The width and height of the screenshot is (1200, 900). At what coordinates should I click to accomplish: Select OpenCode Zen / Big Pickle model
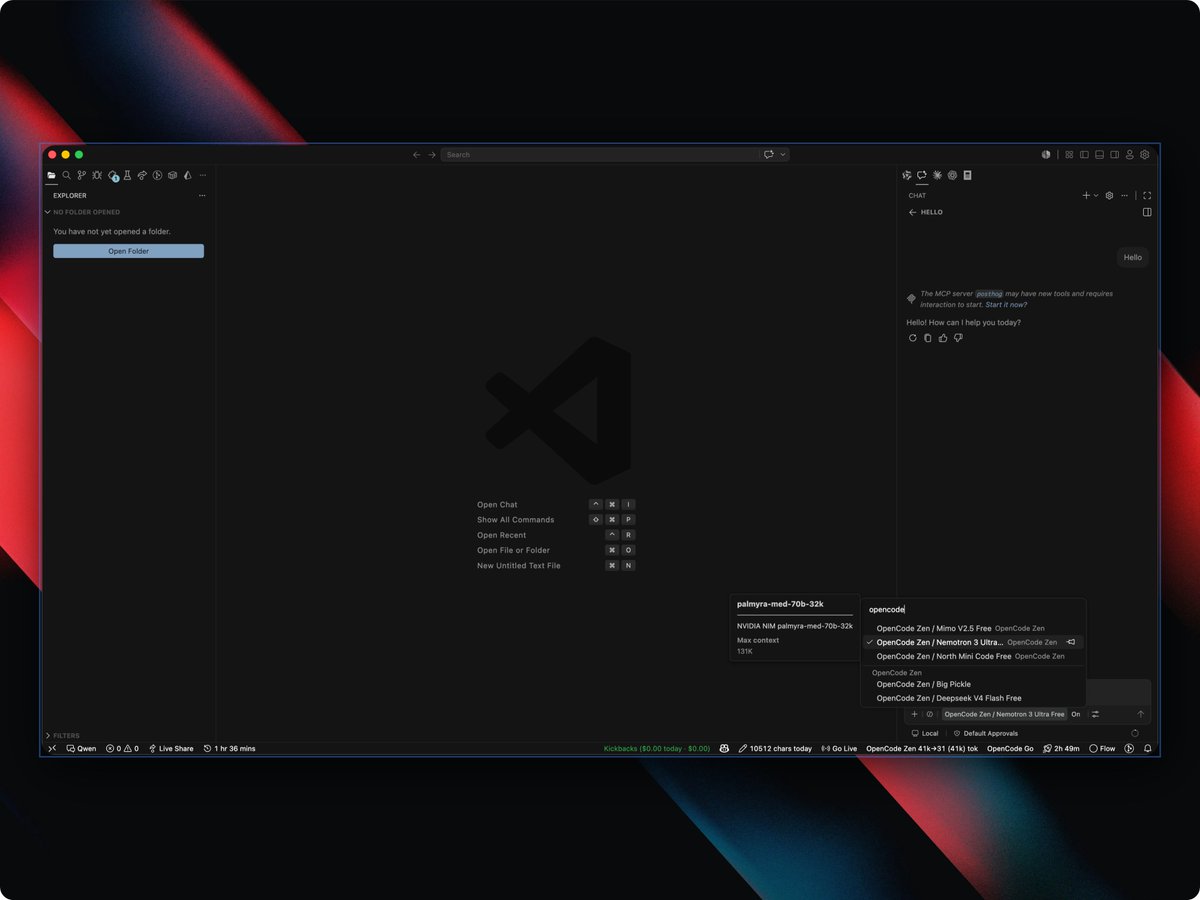click(973, 684)
